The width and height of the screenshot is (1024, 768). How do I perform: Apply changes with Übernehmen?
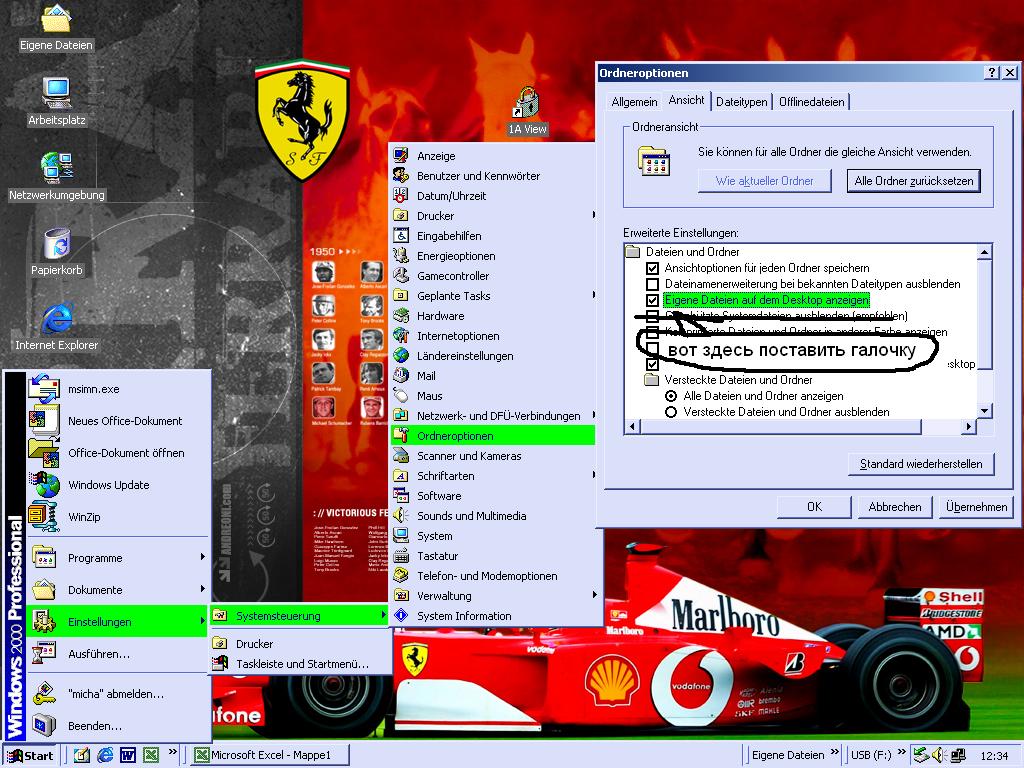[976, 507]
